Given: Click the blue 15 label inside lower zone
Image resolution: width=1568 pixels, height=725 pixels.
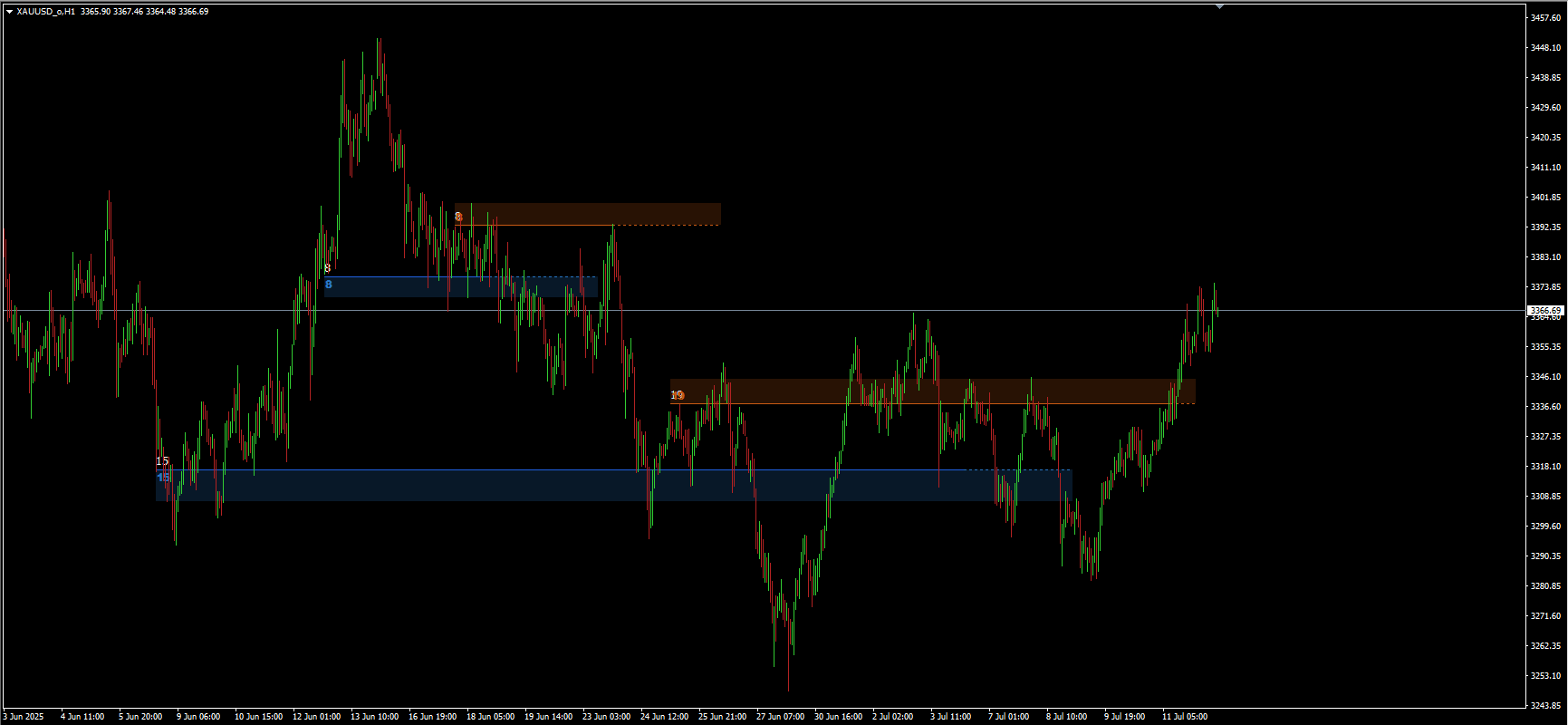Looking at the screenshot, I should click(164, 478).
